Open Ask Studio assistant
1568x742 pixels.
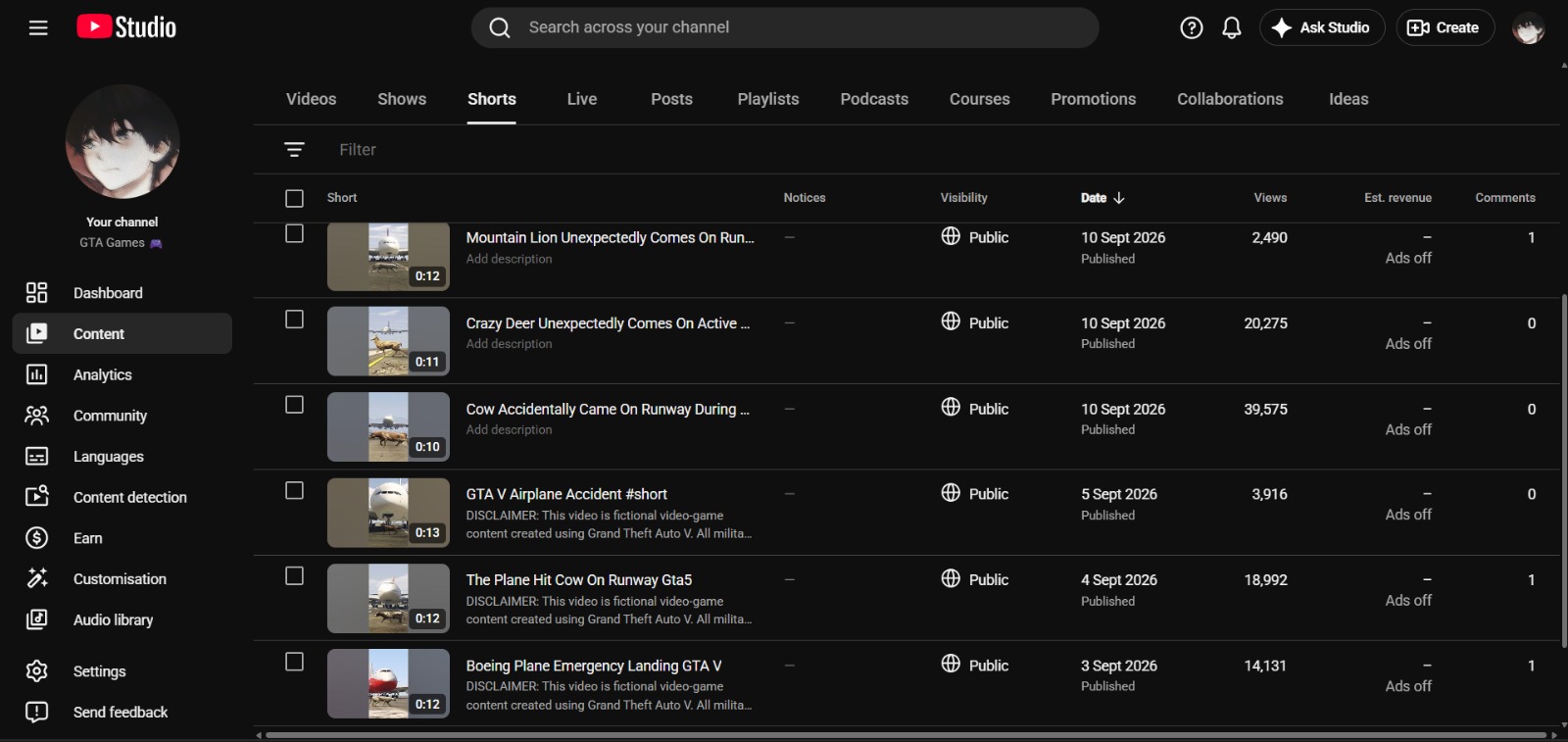coord(1321,27)
